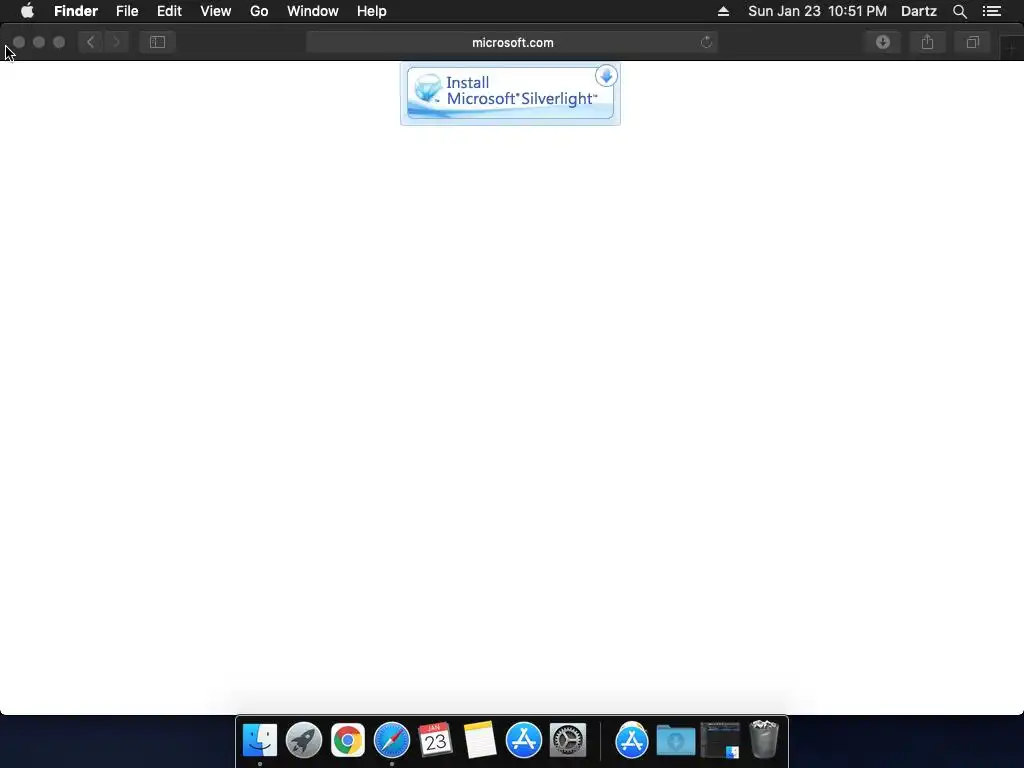This screenshot has height=768, width=1024.
Task: Click the date and time in the menu bar
Action: 818,11
